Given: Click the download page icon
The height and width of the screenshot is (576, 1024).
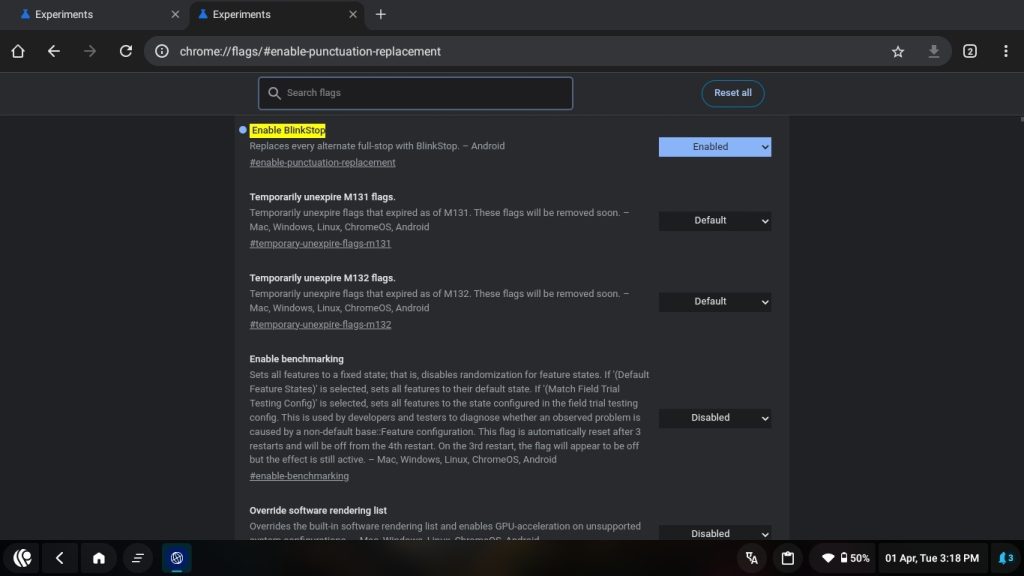Looking at the screenshot, I should coord(934,51).
